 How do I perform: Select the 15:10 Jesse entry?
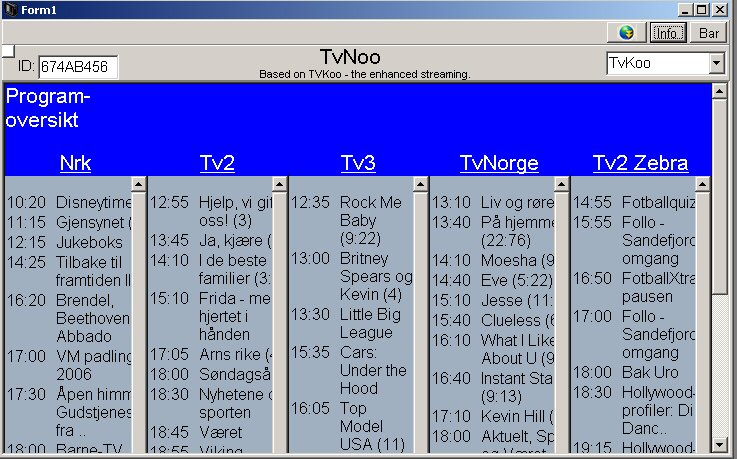point(493,300)
